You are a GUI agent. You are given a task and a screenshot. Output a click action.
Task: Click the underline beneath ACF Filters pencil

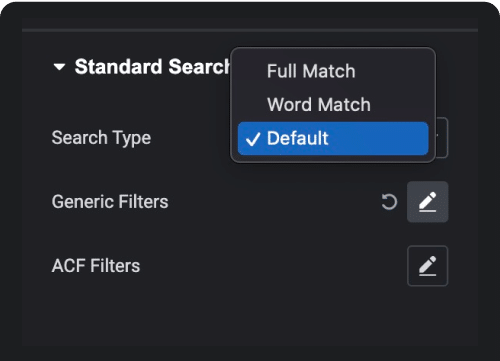(x=428, y=275)
